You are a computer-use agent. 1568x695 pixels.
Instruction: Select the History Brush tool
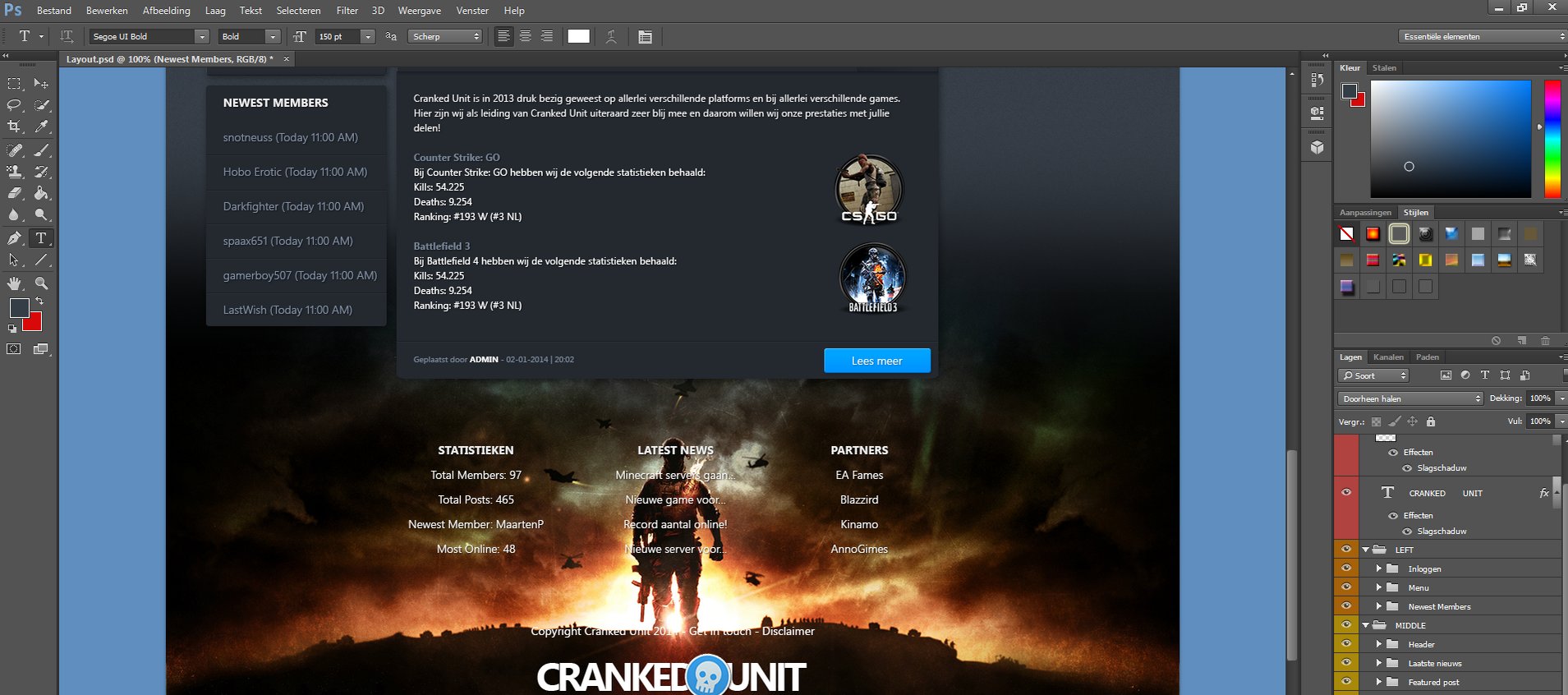(41, 172)
